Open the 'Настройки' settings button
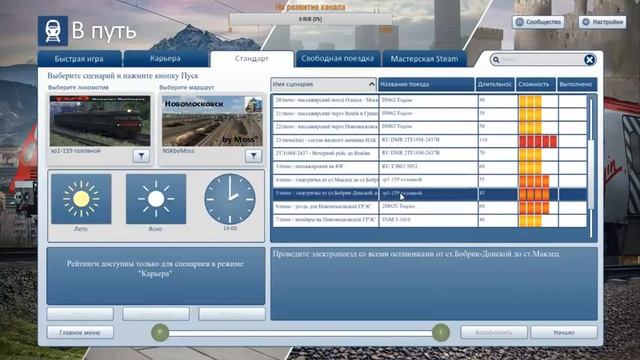Viewport: 640px width, 360px height. coord(602,22)
